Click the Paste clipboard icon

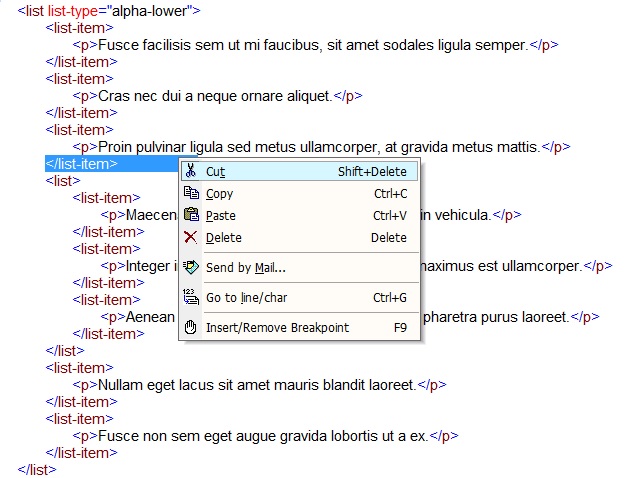191,215
